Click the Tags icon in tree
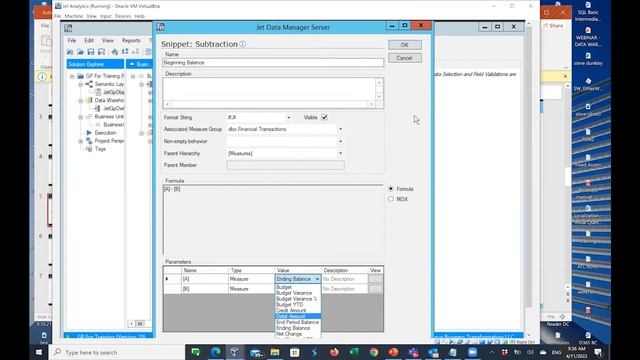This screenshot has width=640, height=360. click(89, 149)
